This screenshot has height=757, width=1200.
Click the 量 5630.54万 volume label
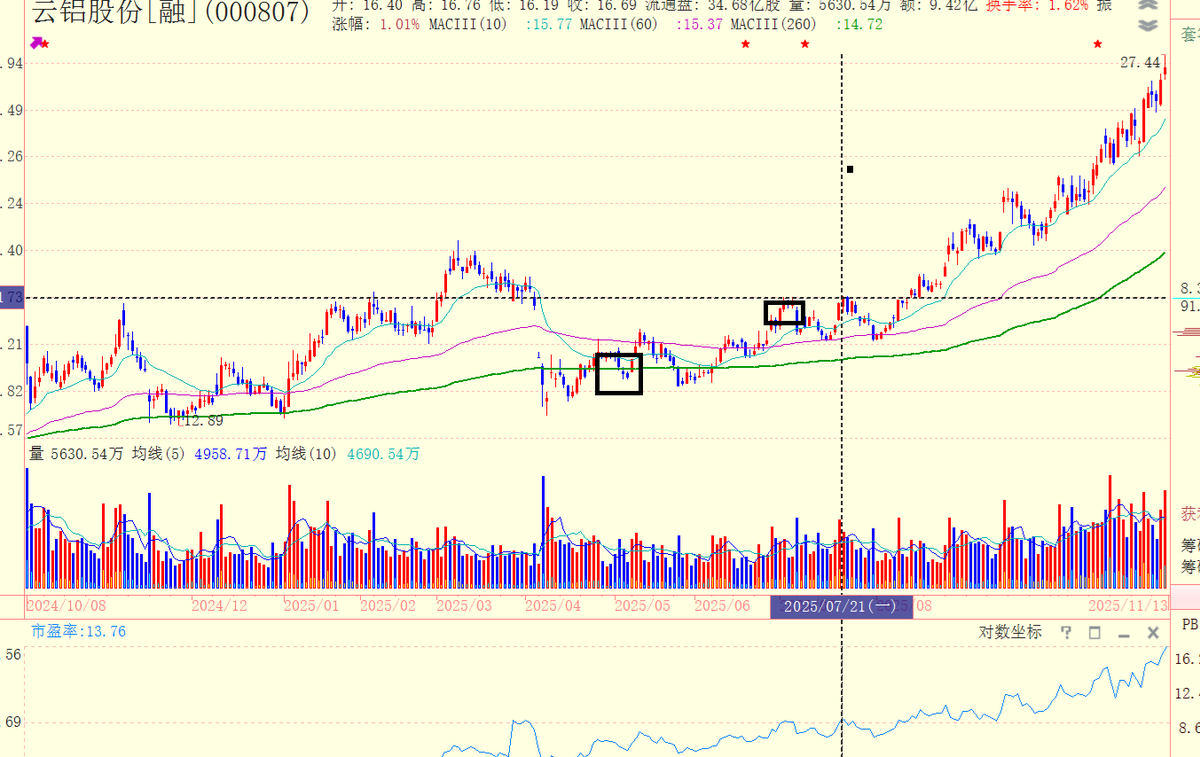pyautogui.click(x=76, y=454)
